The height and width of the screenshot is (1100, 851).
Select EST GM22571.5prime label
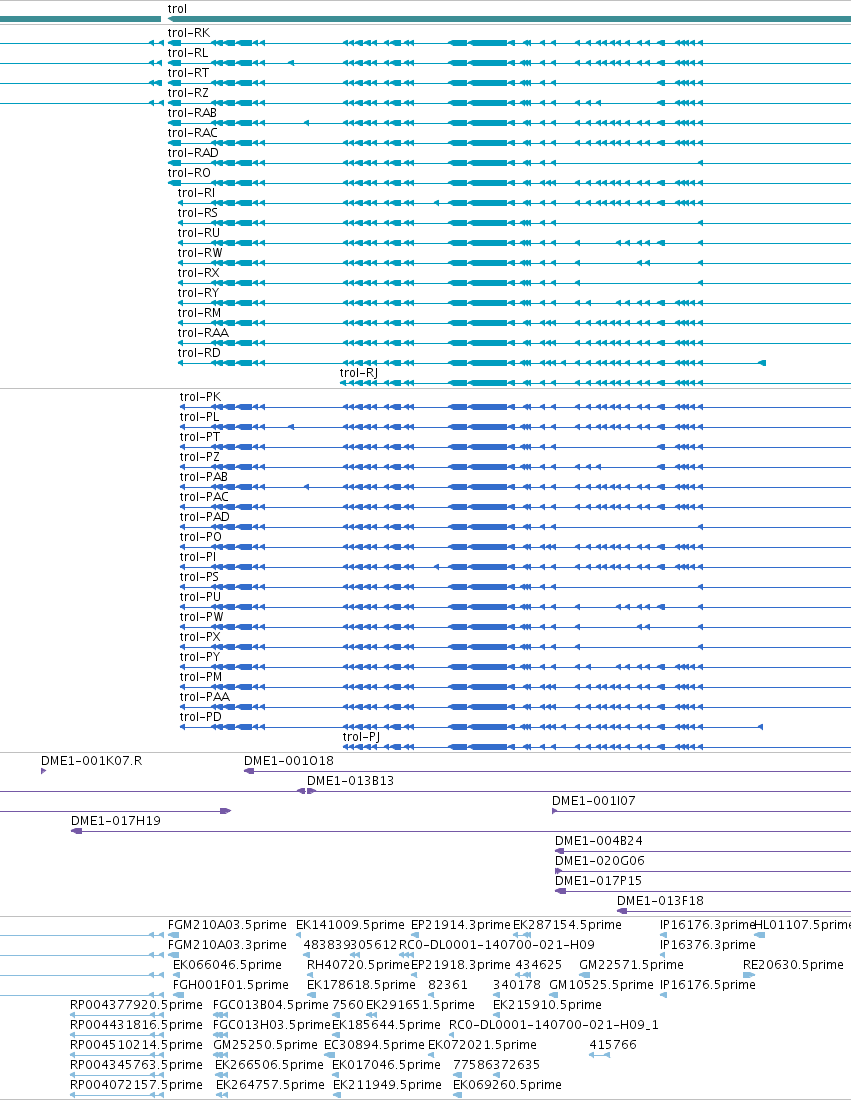[x=631, y=965]
